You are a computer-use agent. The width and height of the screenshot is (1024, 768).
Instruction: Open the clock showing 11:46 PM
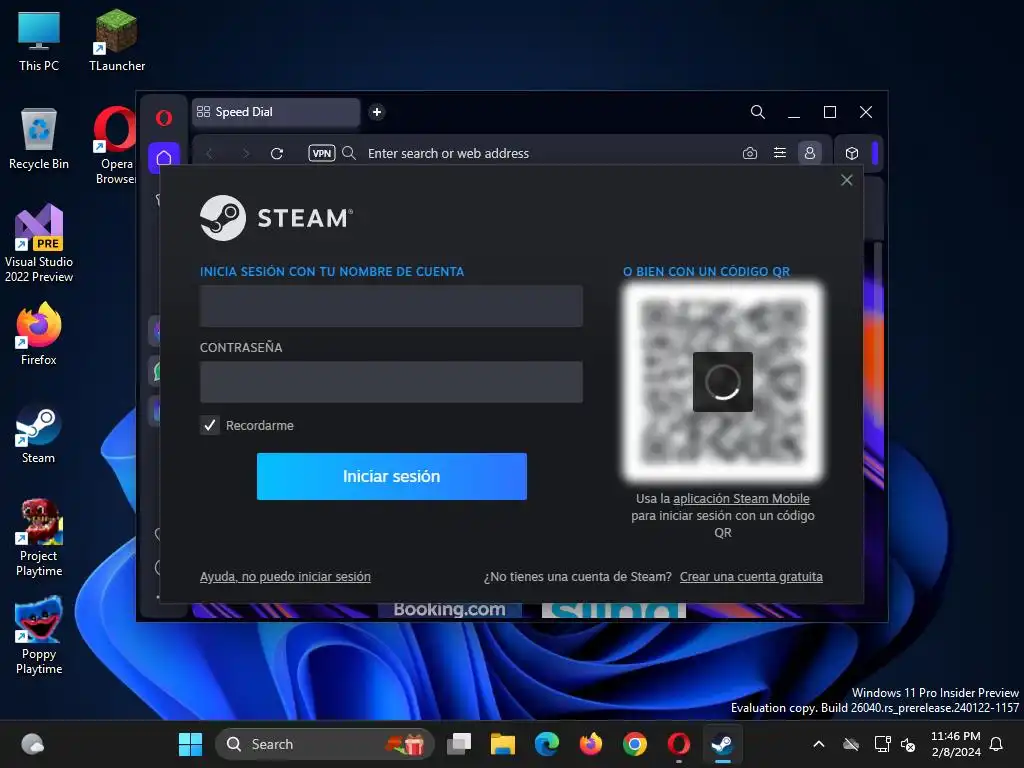[955, 744]
